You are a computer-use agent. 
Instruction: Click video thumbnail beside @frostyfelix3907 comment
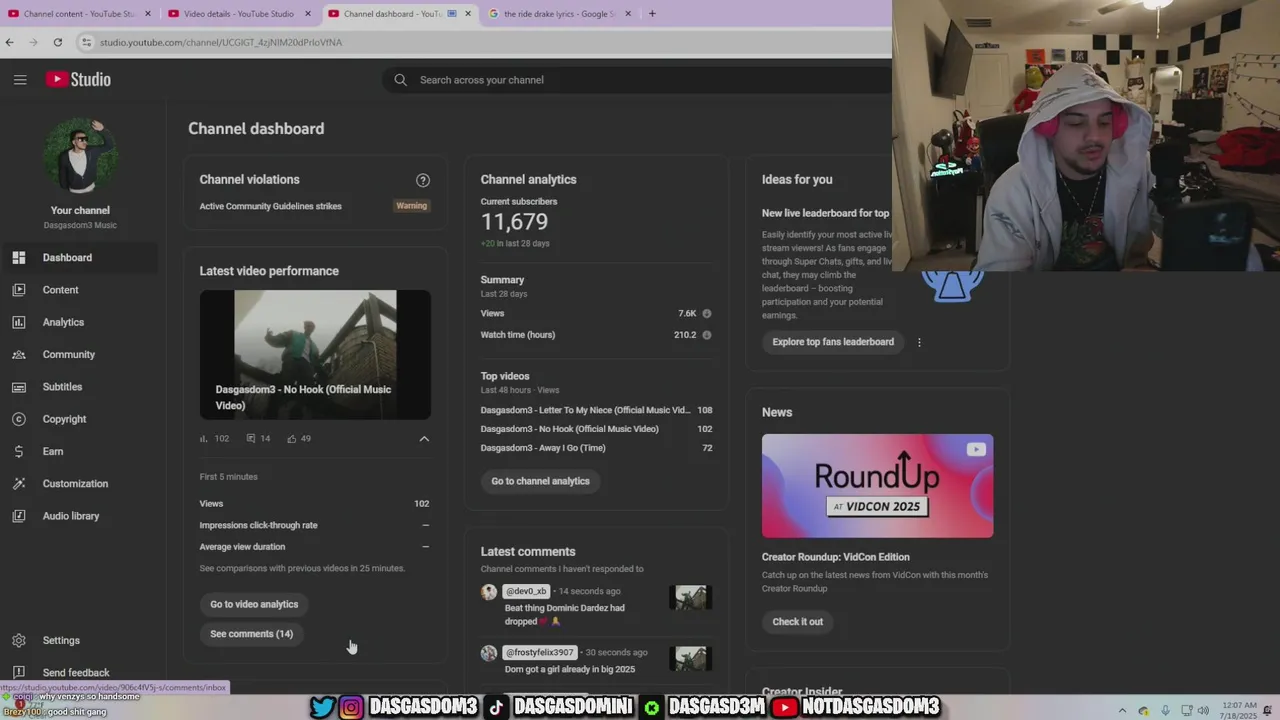click(691, 658)
